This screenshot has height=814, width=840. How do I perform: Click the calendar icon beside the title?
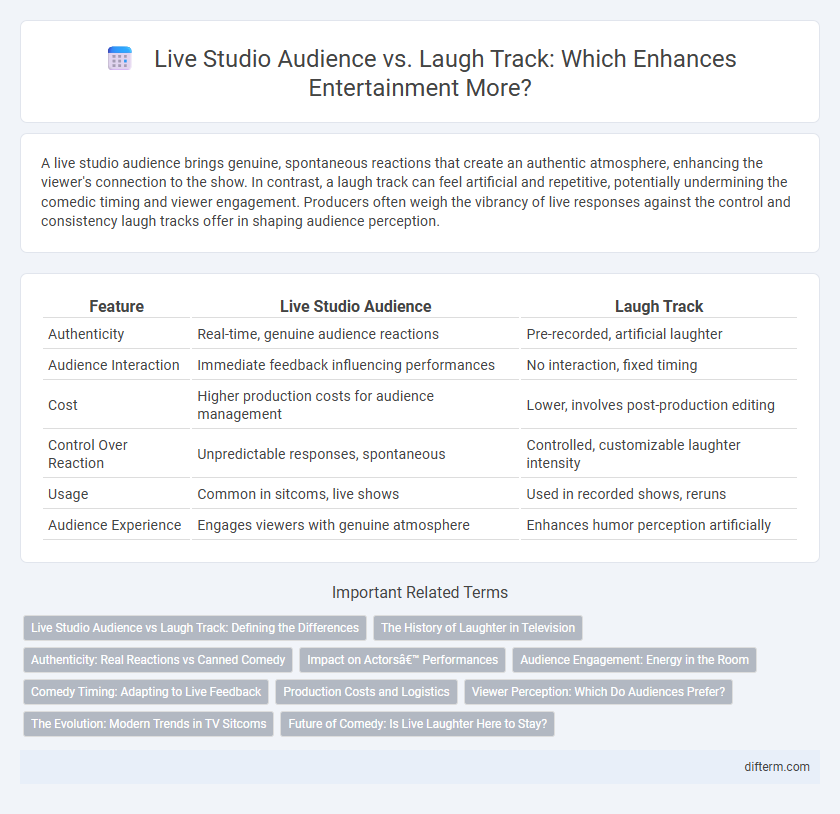point(120,58)
